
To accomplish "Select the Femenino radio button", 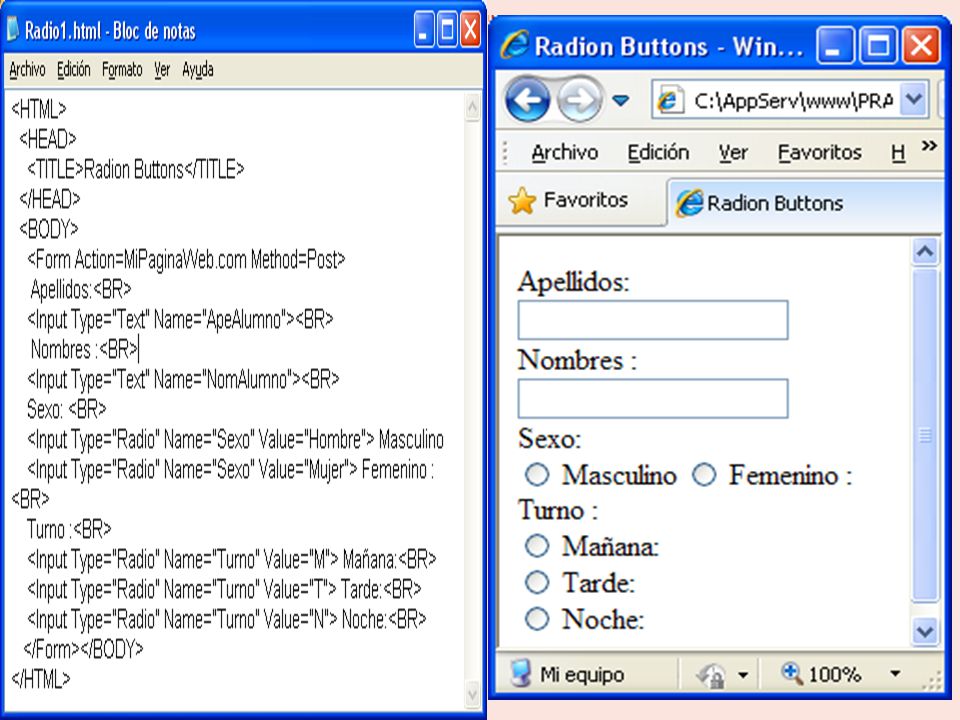I will [704, 474].
